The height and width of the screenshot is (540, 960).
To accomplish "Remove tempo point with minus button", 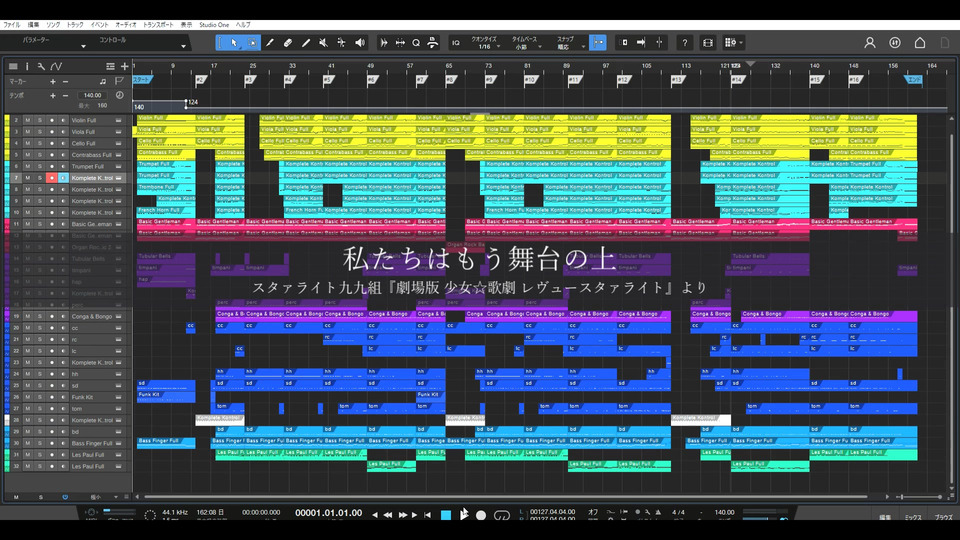I will pos(66,96).
